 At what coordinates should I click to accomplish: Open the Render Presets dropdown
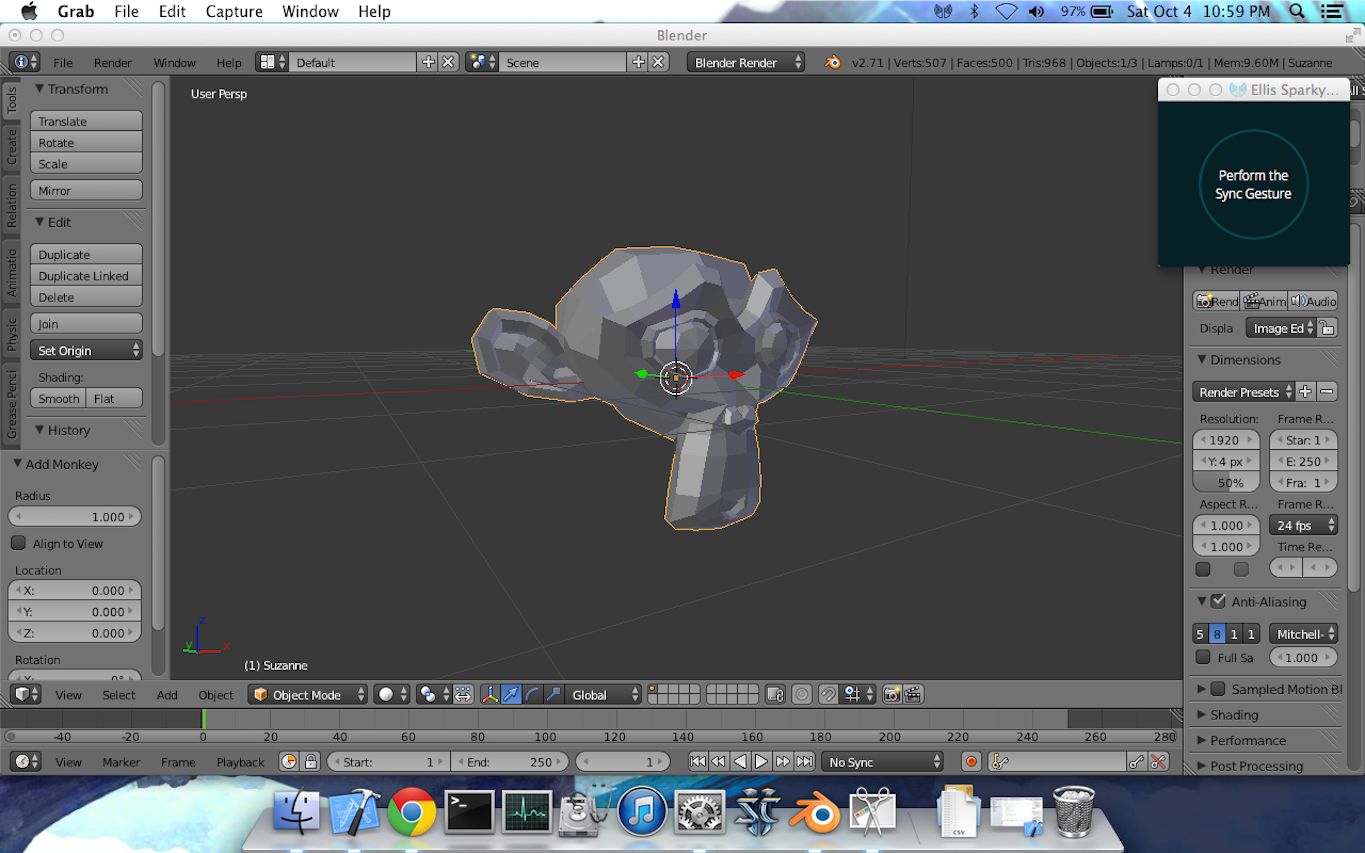1242,391
